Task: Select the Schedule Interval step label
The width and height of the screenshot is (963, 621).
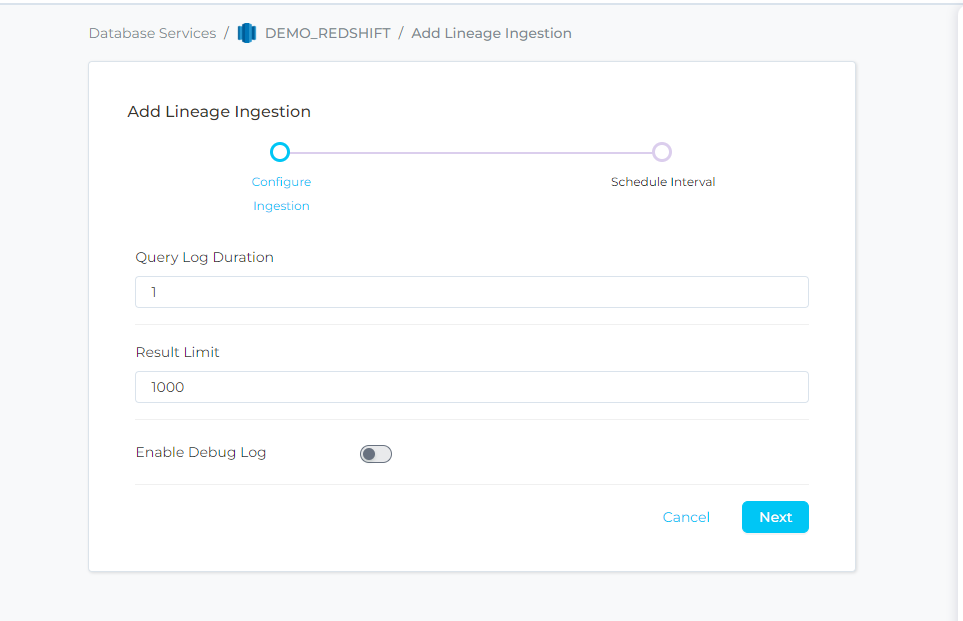Action: 662,182
